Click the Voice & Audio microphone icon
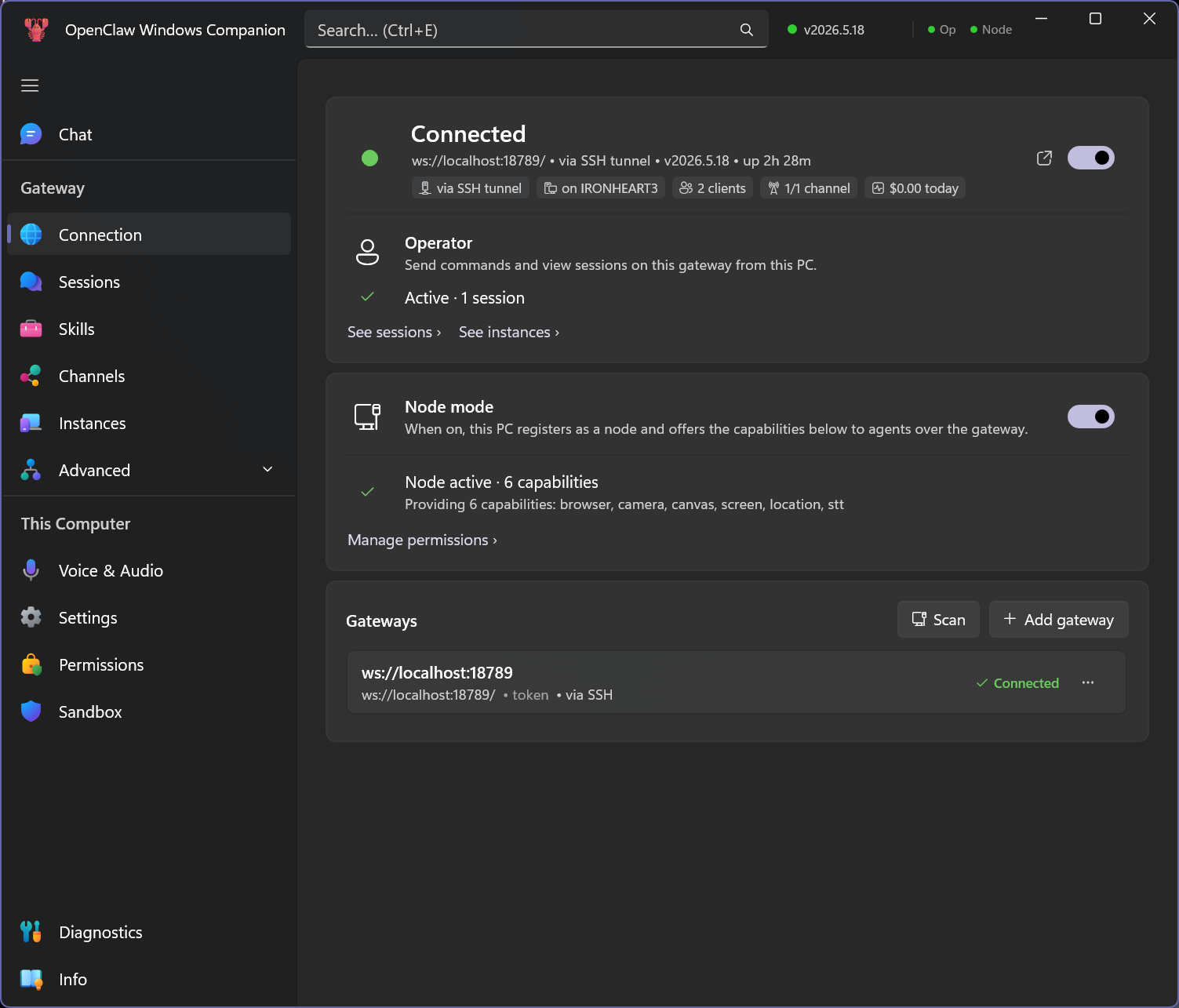Image resolution: width=1179 pixels, height=1008 pixels. (x=31, y=570)
